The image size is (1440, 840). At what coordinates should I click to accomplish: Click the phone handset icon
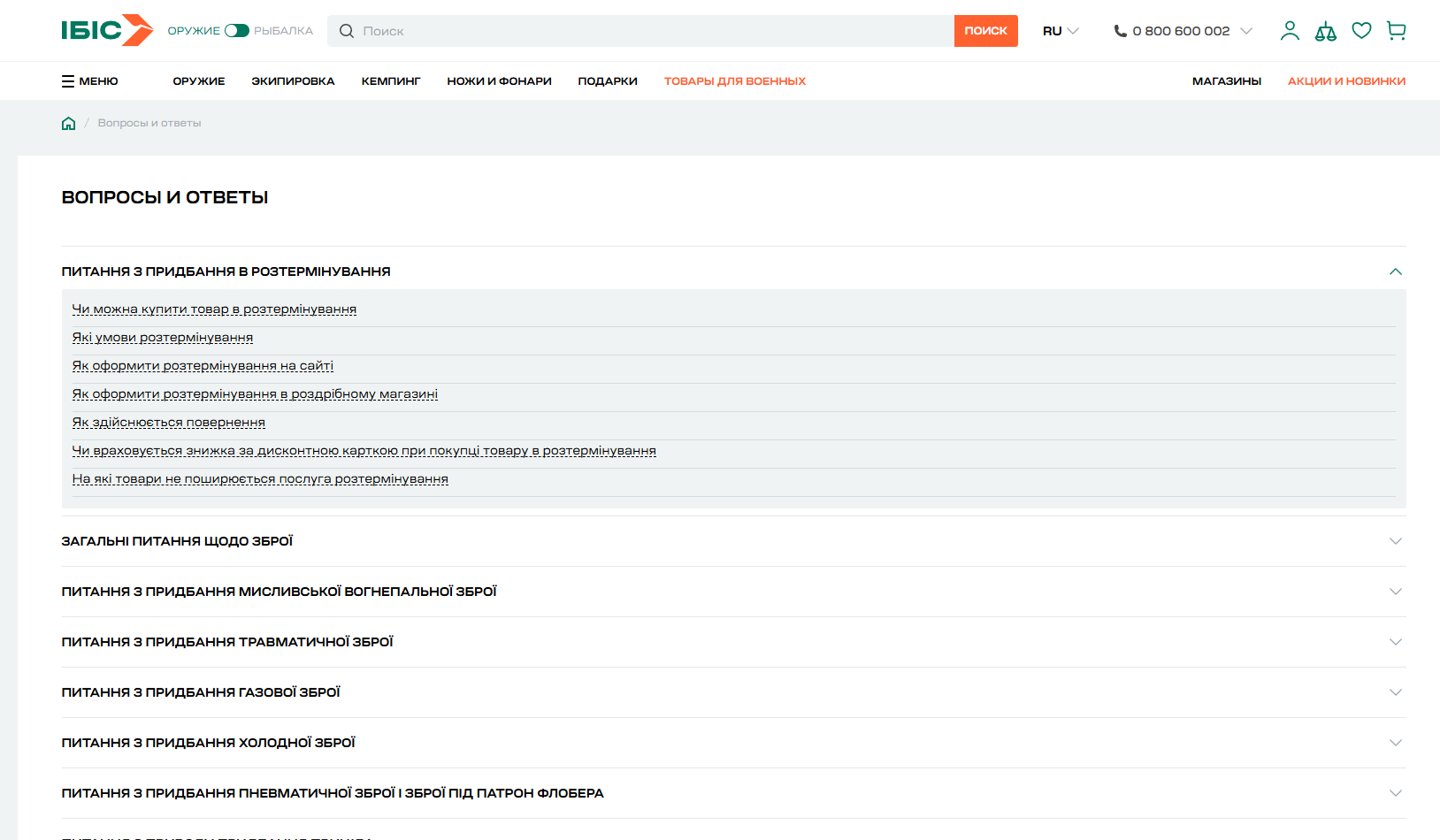point(1120,31)
